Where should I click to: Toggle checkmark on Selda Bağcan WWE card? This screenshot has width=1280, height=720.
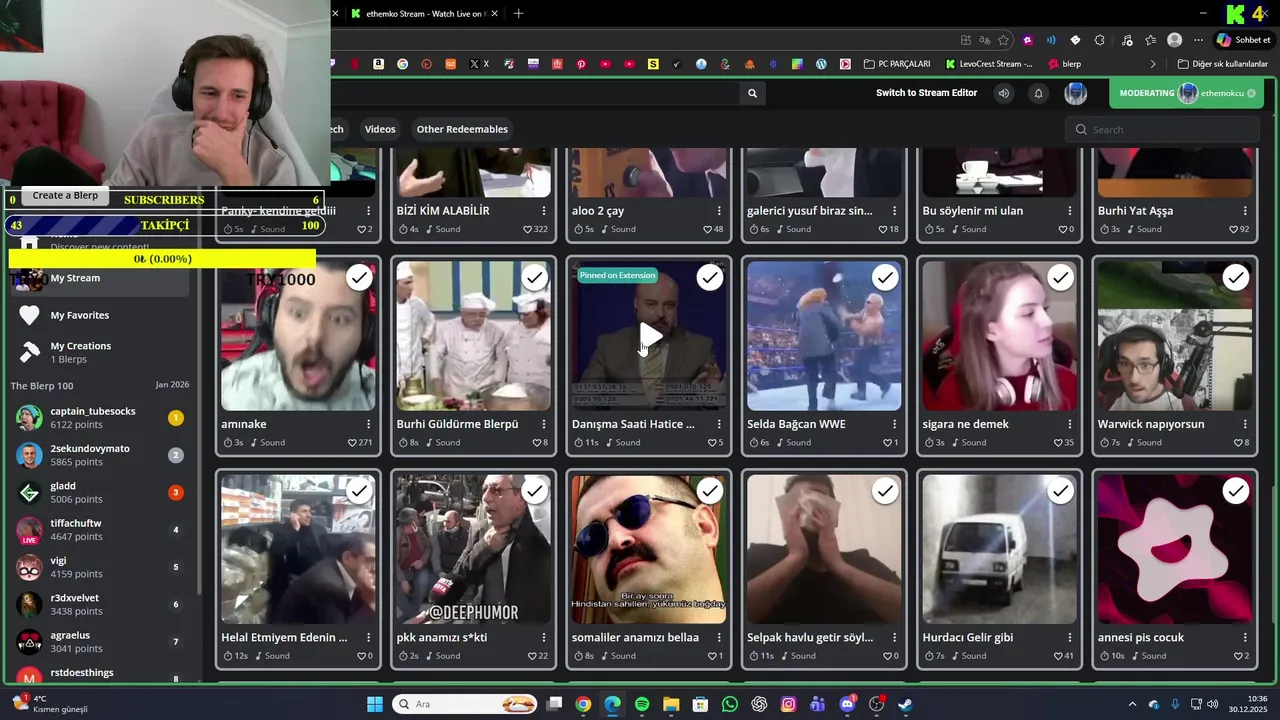click(x=885, y=278)
